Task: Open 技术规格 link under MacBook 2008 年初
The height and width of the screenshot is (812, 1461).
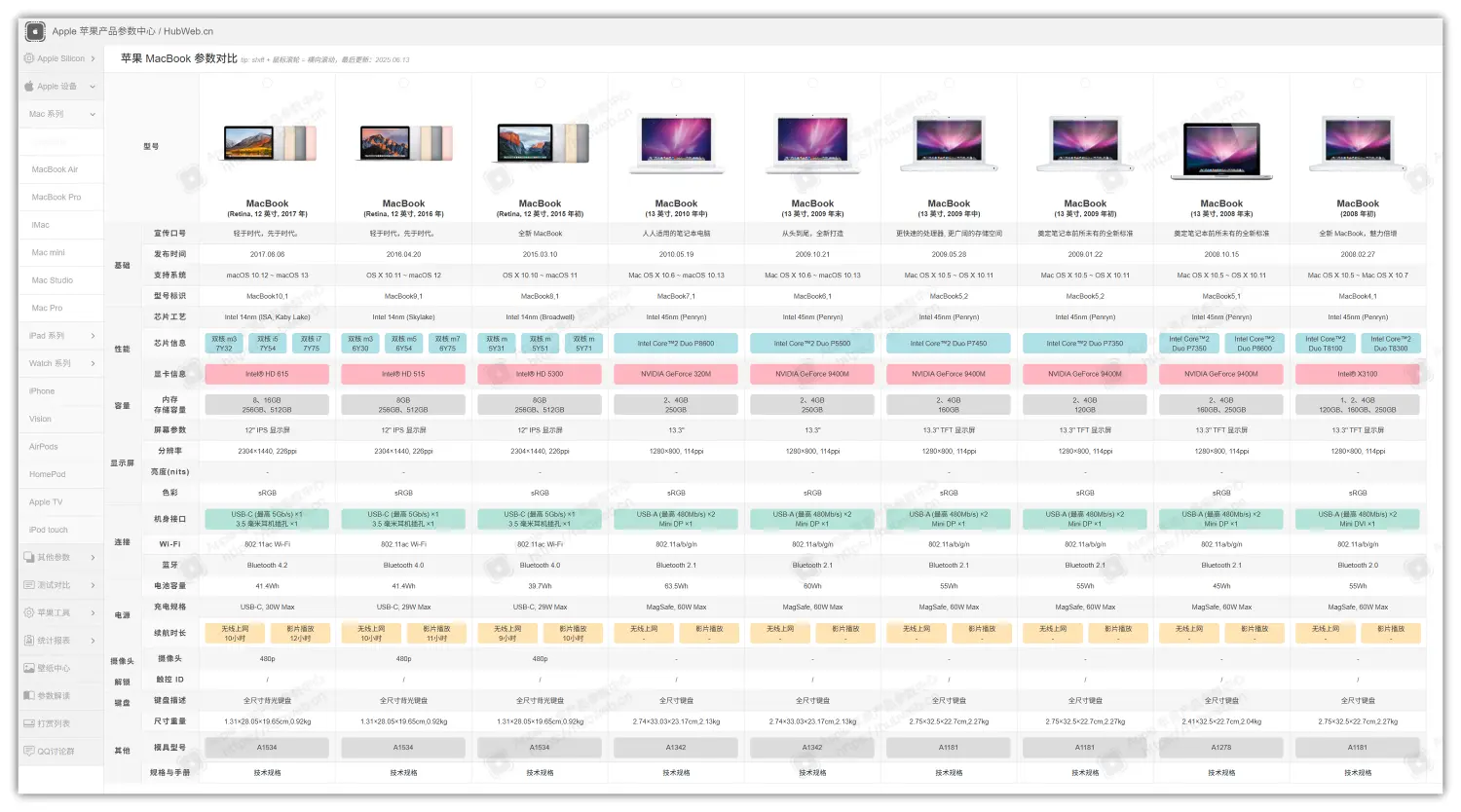Action: tap(1358, 773)
